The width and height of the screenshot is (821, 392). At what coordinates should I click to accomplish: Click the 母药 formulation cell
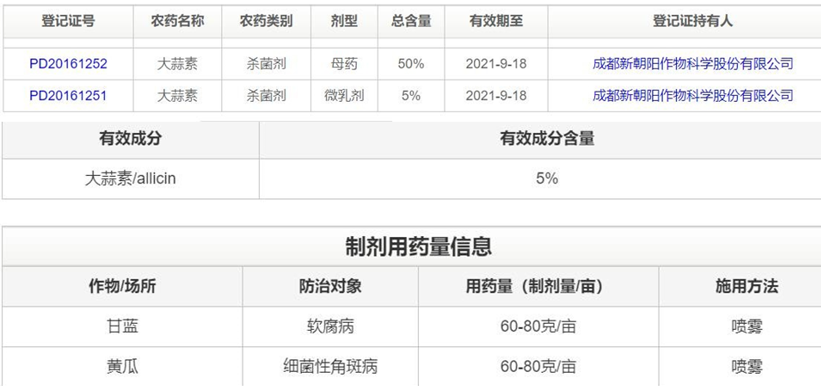[x=344, y=64]
